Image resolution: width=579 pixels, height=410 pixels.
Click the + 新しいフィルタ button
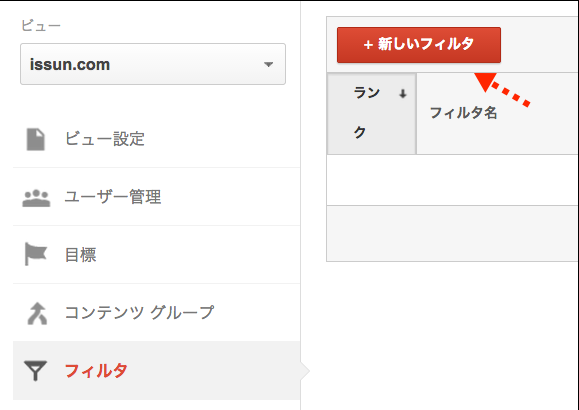coord(419,45)
